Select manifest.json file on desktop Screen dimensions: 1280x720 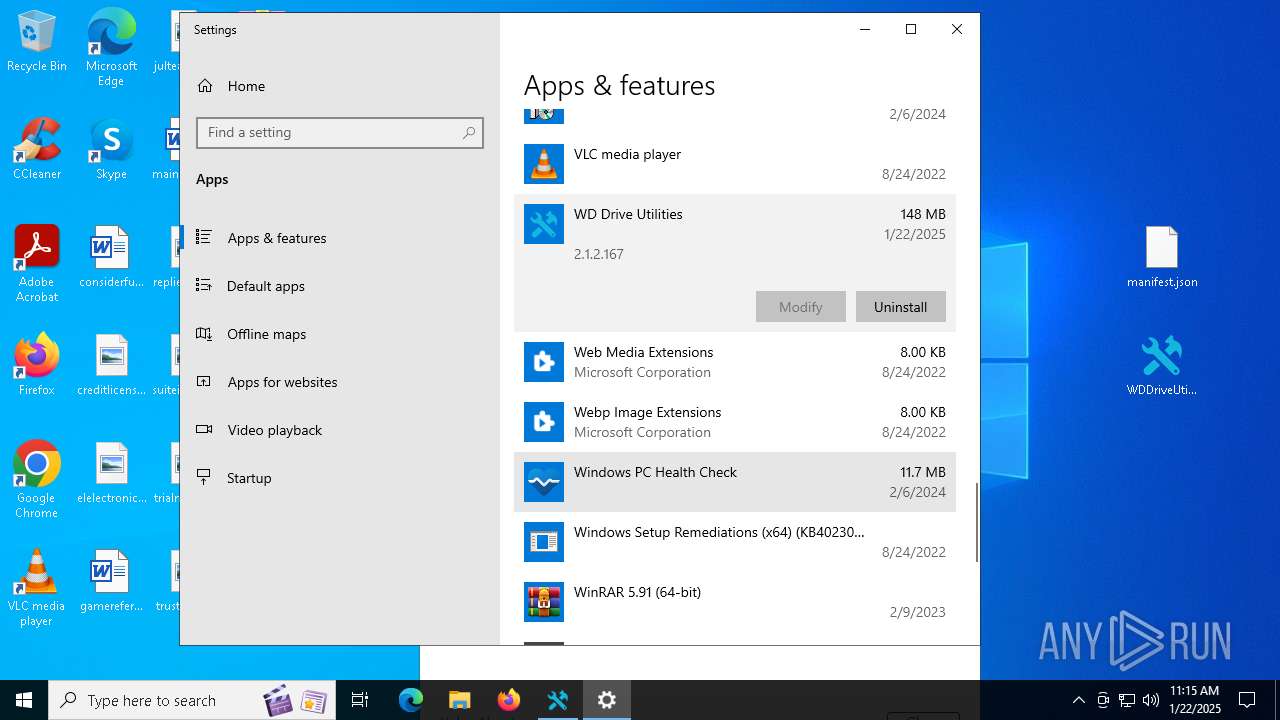tap(1162, 258)
